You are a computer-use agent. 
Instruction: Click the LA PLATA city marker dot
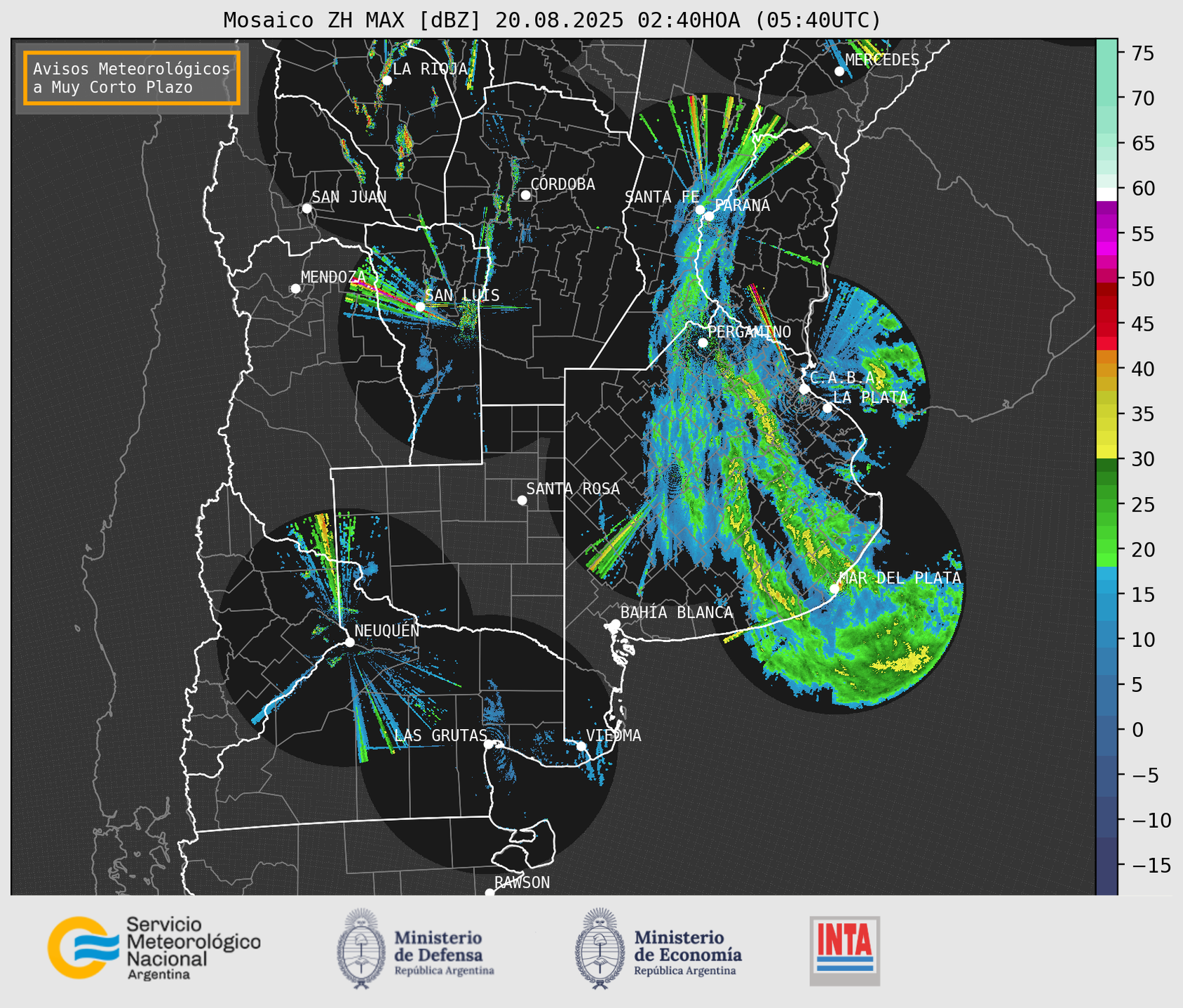(827, 408)
